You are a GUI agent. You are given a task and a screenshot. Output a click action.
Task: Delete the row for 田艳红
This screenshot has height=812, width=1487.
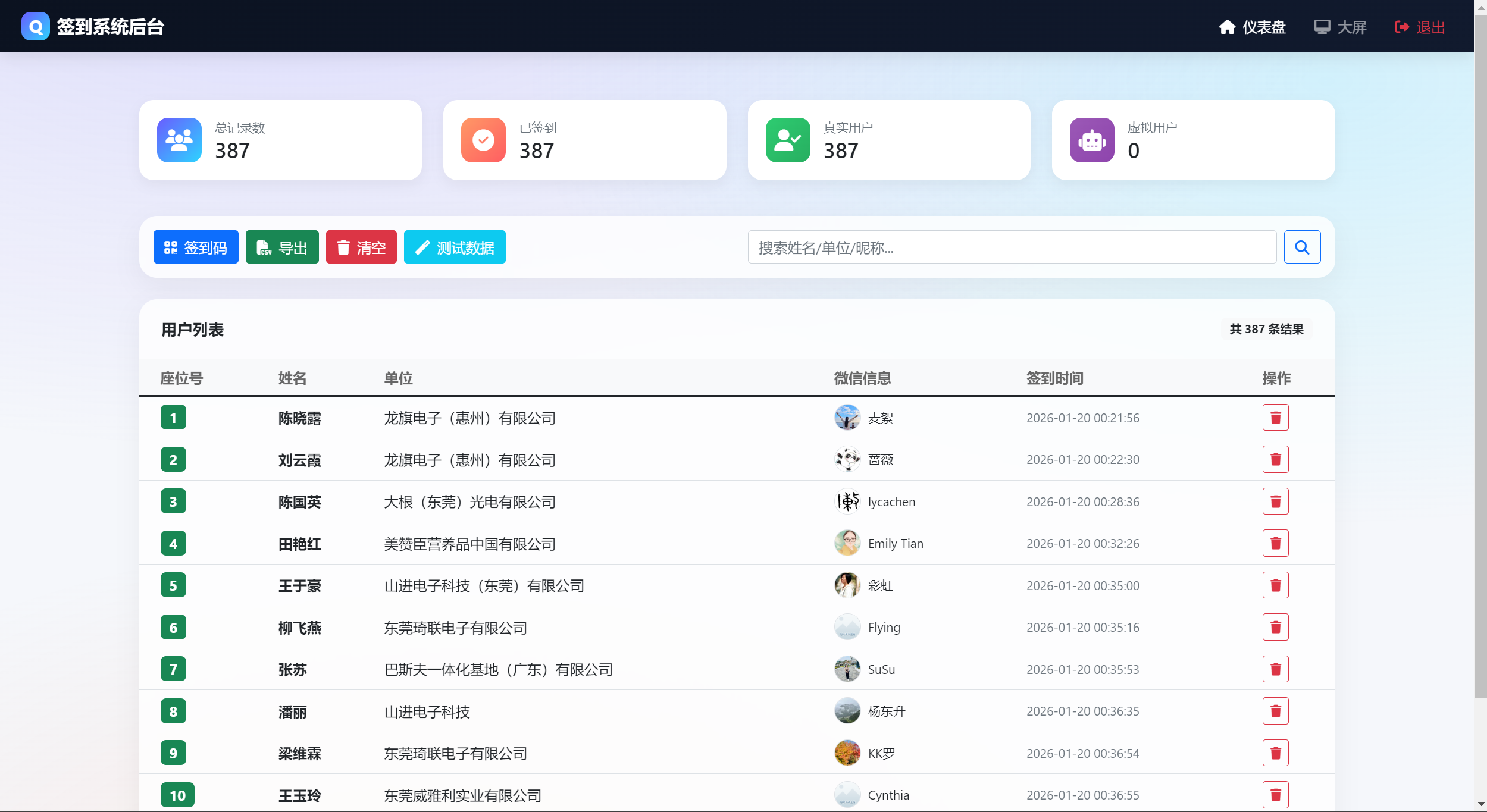[x=1275, y=543]
